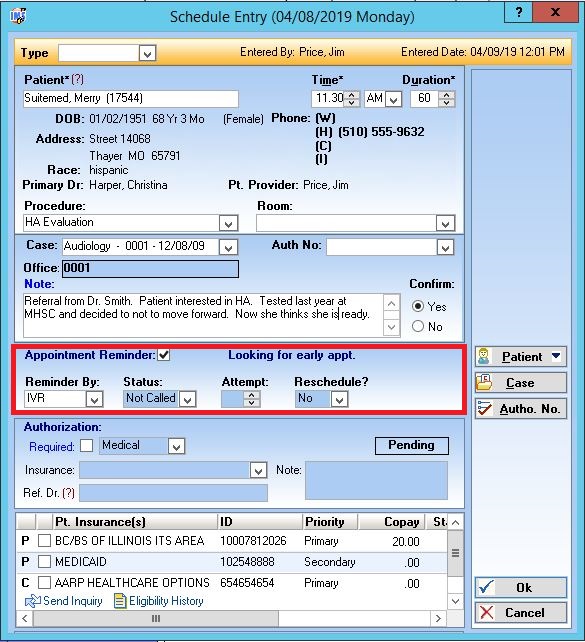Expand the Type dropdown
Image resolution: width=585 pixels, height=642 pixels.
pos(147,53)
